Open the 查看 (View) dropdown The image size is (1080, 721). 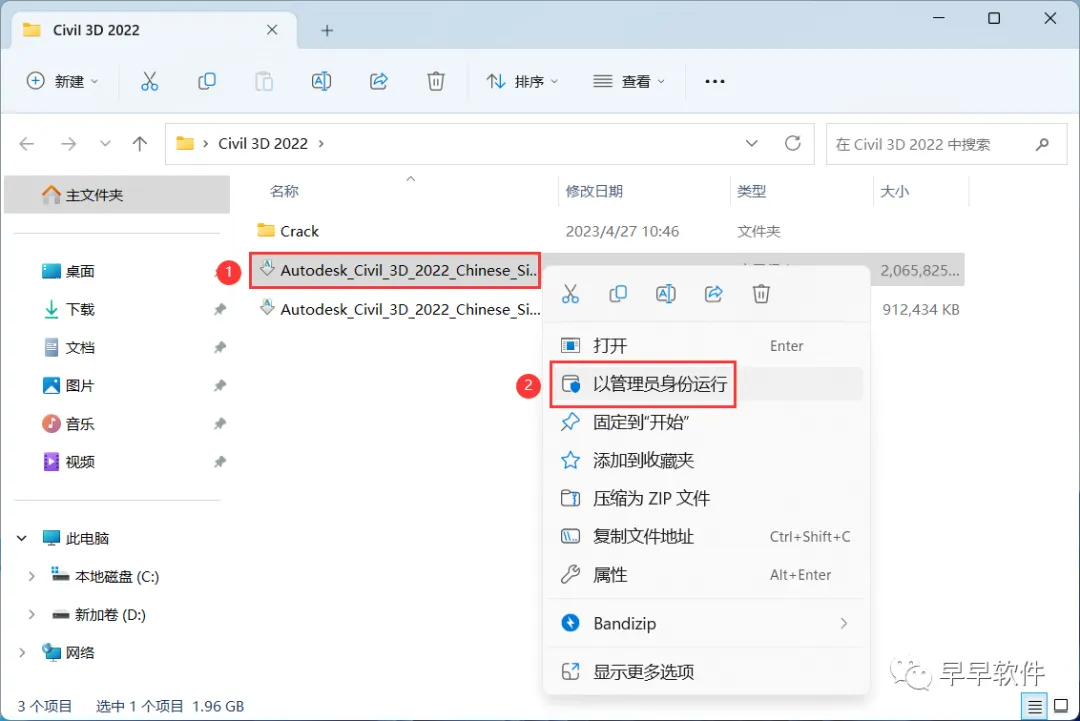coord(629,81)
